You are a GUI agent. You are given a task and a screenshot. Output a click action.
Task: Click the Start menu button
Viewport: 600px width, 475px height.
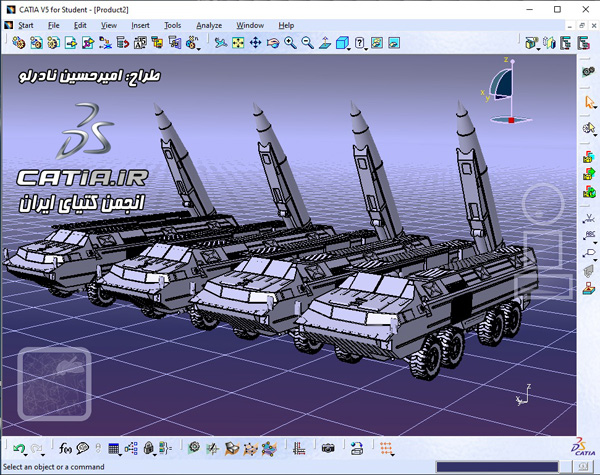pyautogui.click(x=26, y=25)
